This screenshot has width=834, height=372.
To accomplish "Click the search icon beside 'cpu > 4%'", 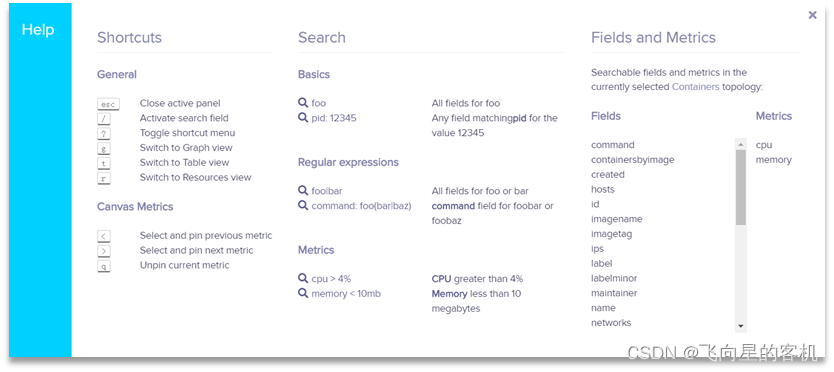I will pos(303,278).
